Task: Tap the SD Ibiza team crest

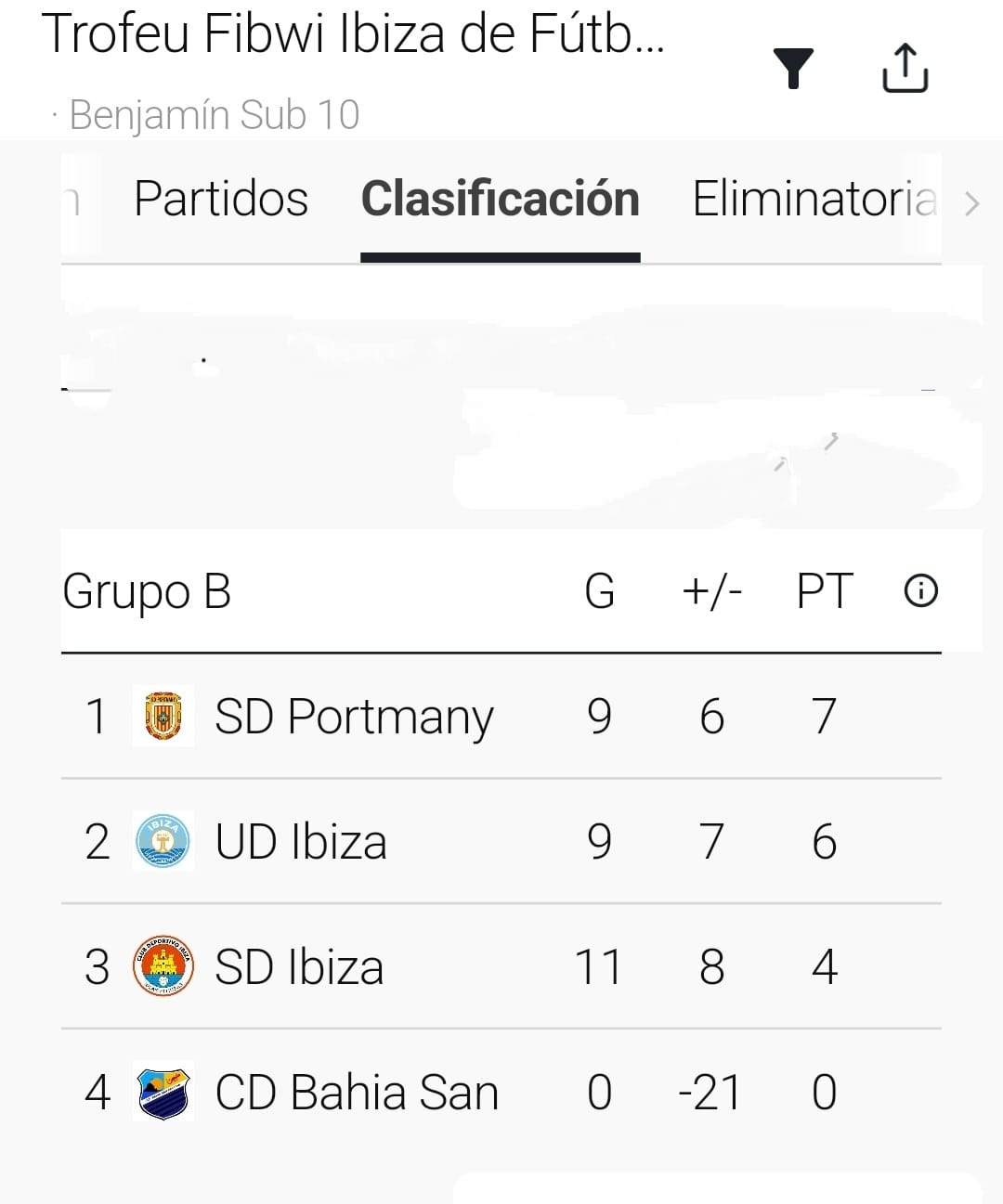Action: click(163, 966)
